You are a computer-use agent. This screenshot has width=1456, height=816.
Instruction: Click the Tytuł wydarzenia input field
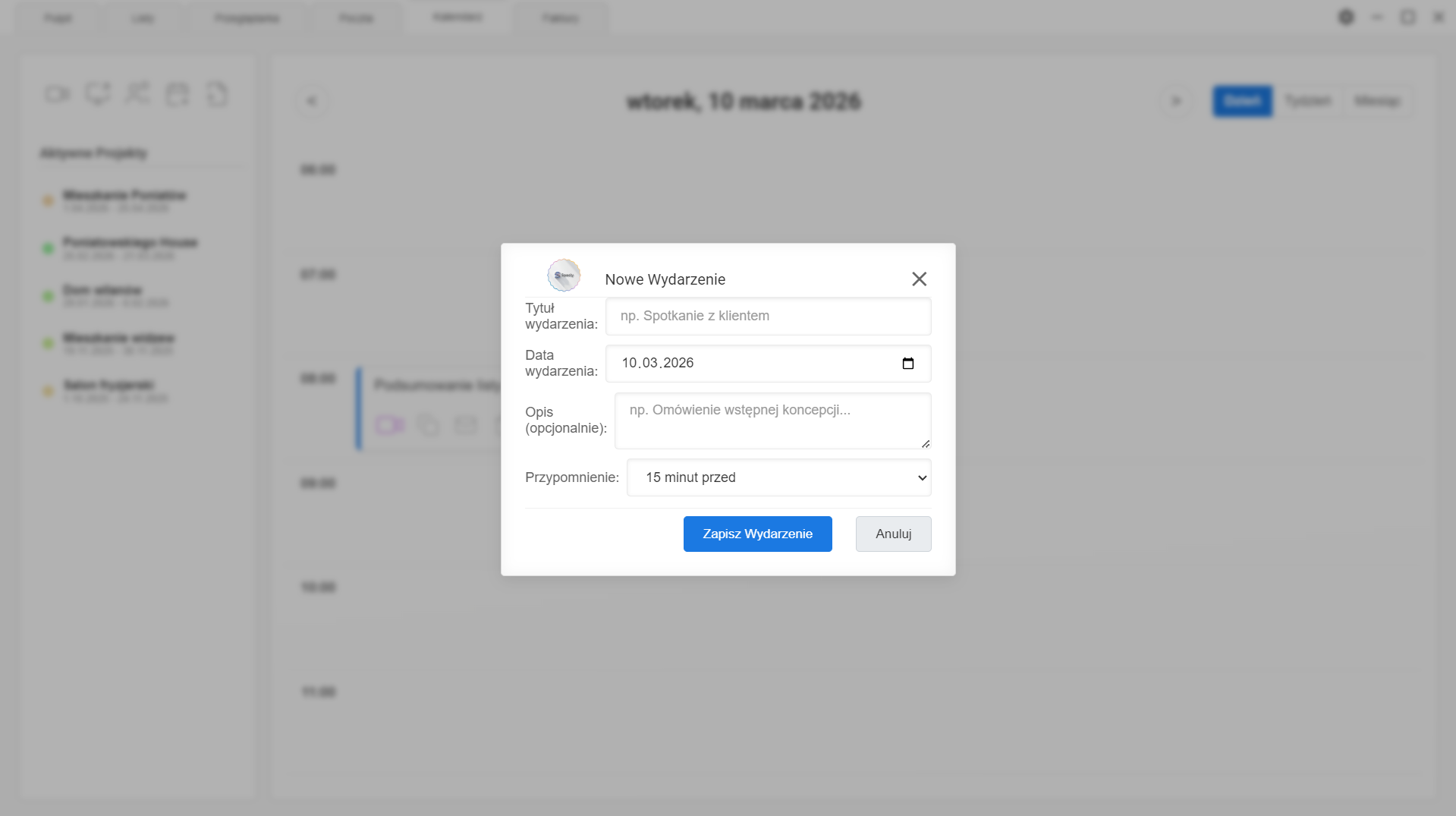[x=768, y=317]
